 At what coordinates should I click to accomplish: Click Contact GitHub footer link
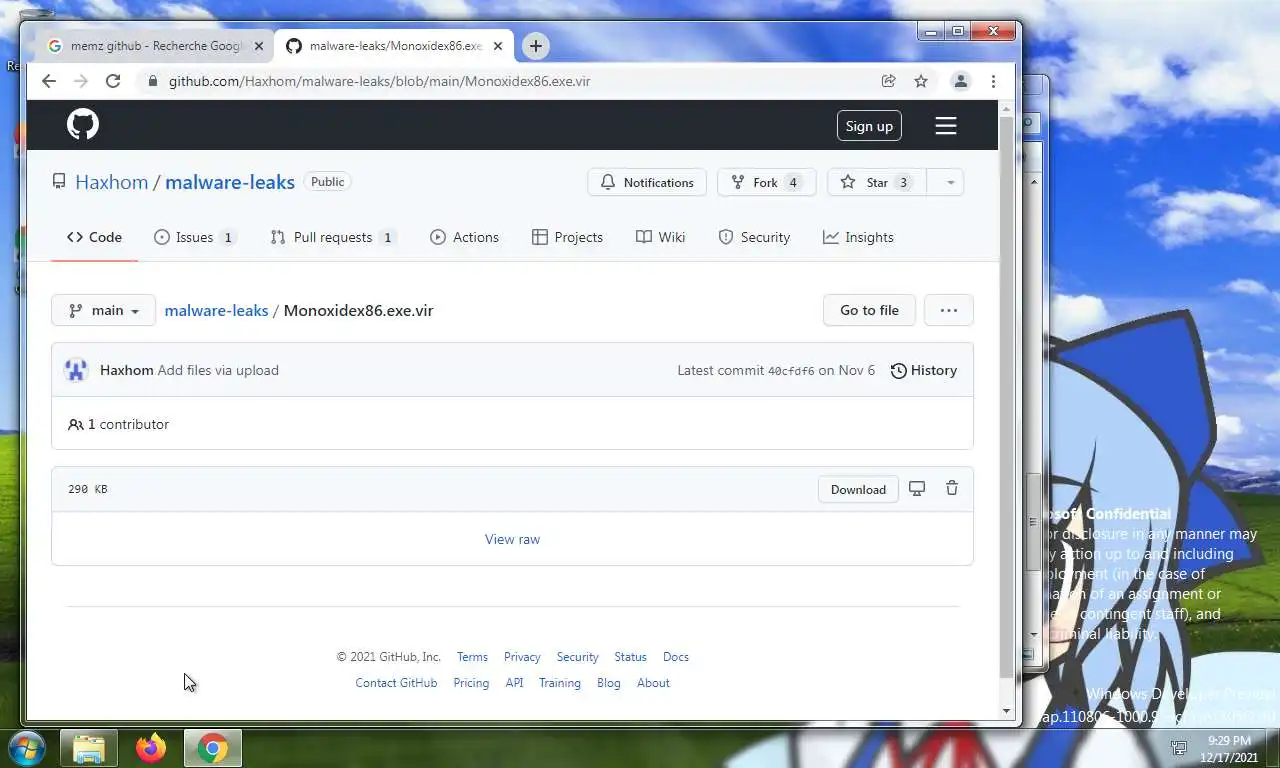pyautogui.click(x=396, y=683)
